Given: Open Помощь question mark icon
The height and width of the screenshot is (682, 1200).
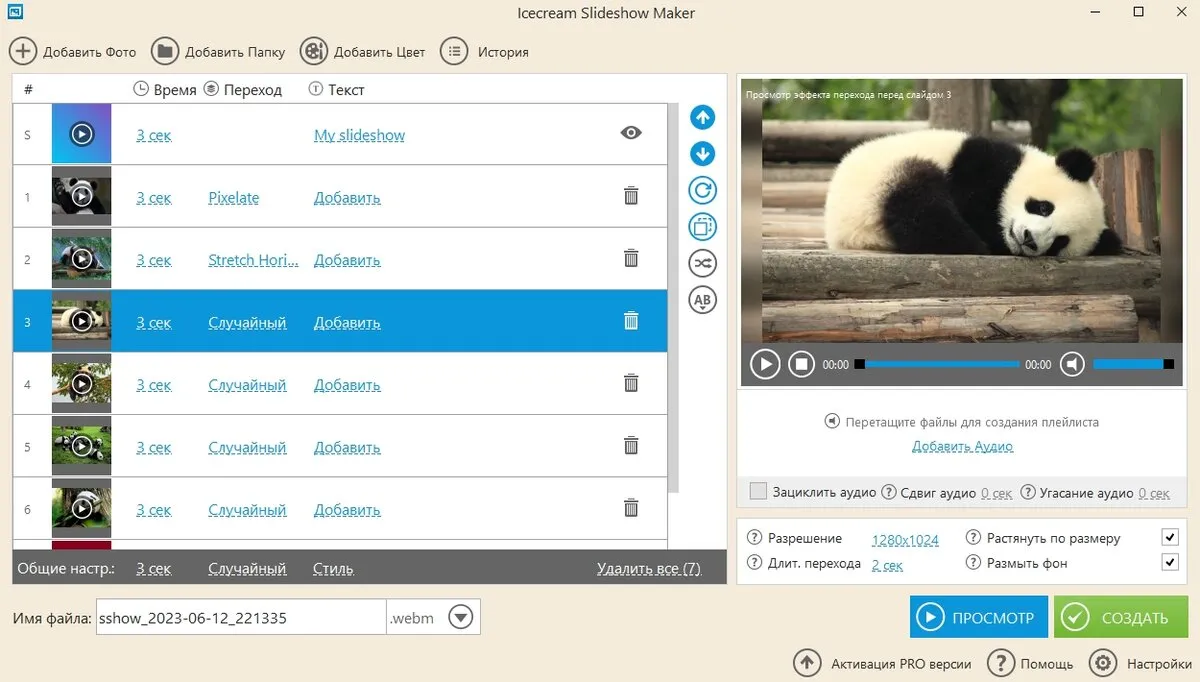Looking at the screenshot, I should point(1000,663).
